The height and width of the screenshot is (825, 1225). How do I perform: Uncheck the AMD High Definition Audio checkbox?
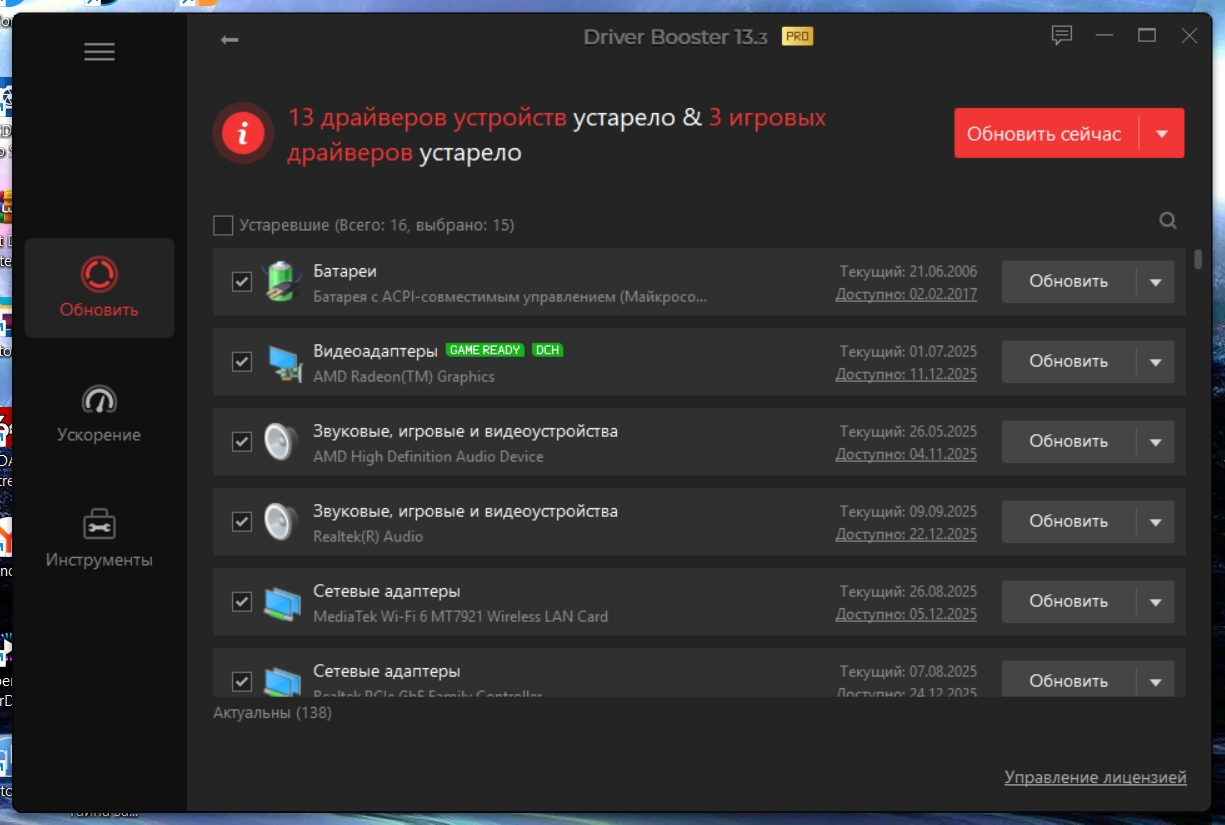tap(241, 441)
